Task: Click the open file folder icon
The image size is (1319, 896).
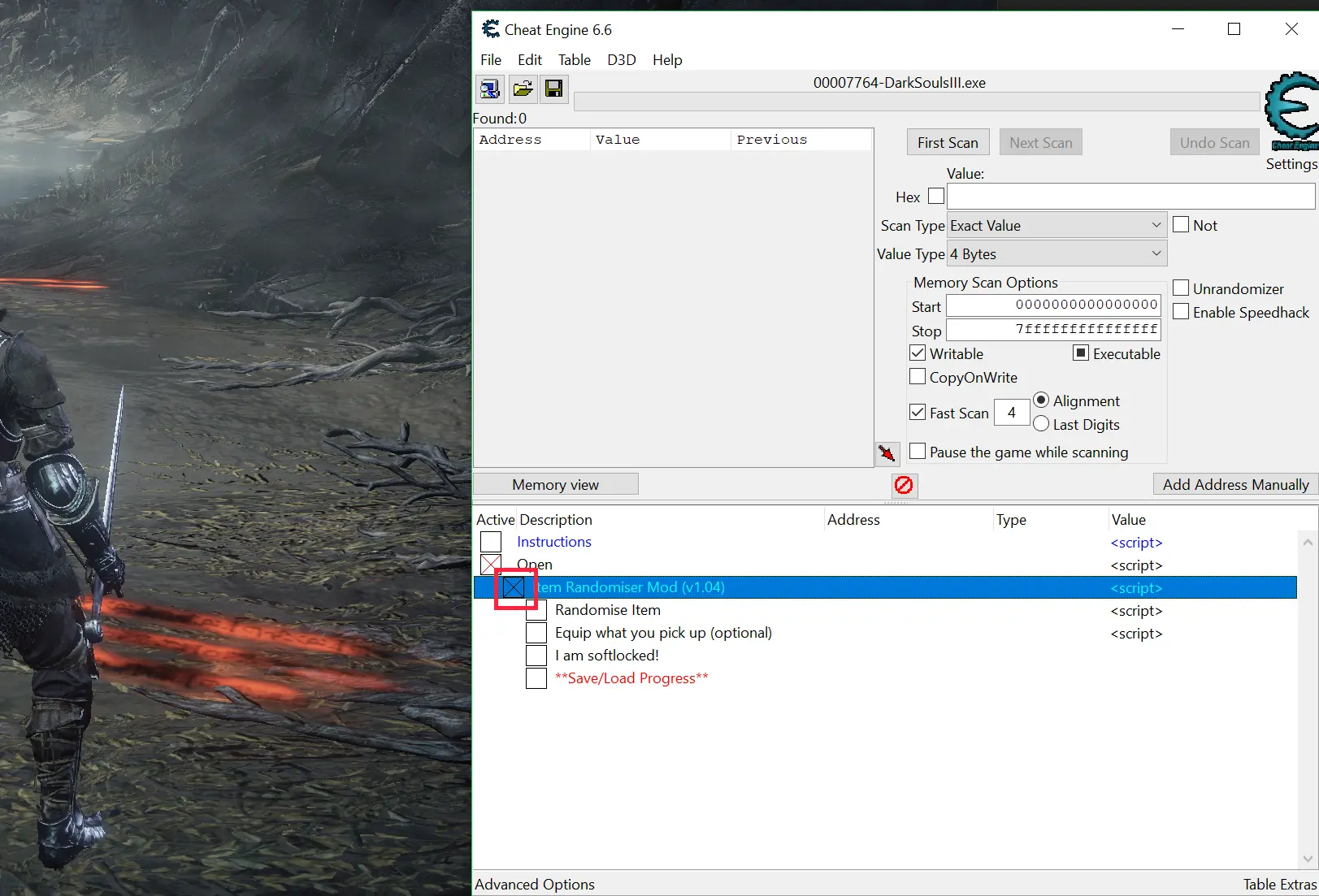Action: coord(523,89)
